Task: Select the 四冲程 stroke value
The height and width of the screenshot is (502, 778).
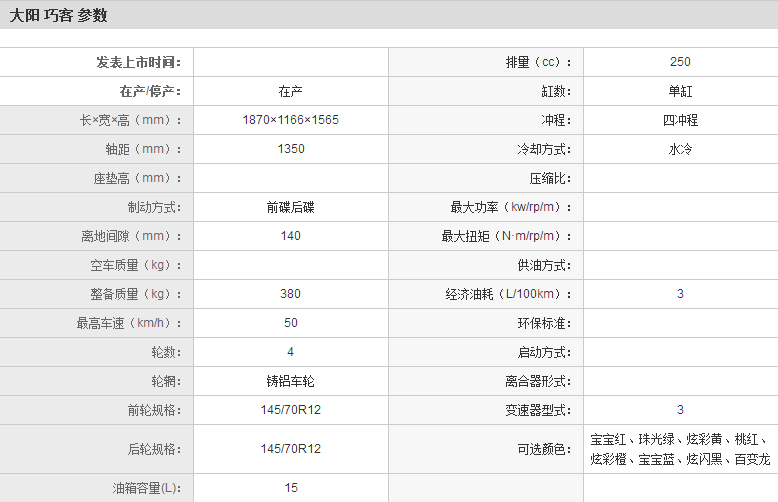Action: [x=680, y=120]
